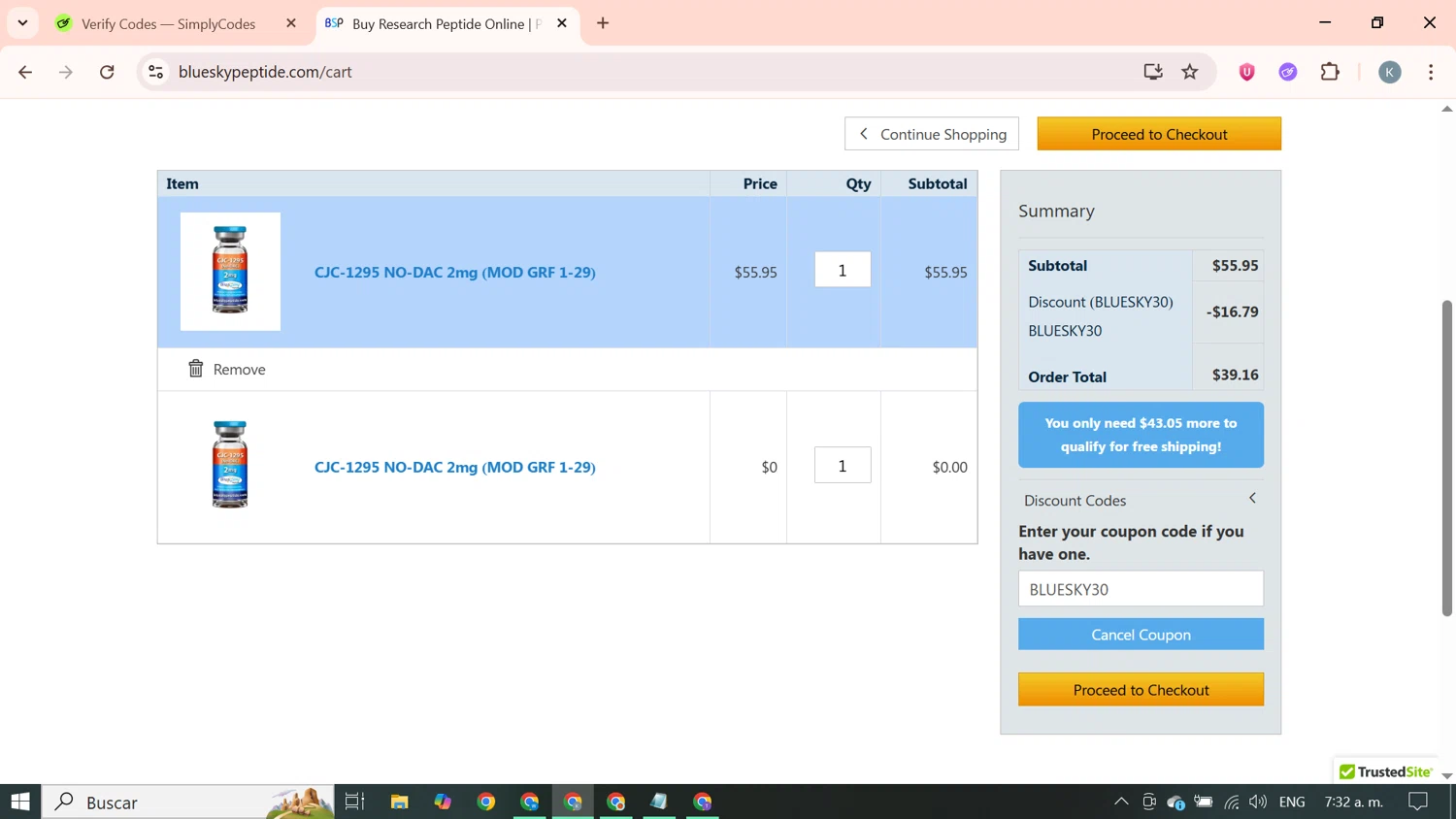
Task: Click the install app icon in address bar
Action: click(1153, 72)
